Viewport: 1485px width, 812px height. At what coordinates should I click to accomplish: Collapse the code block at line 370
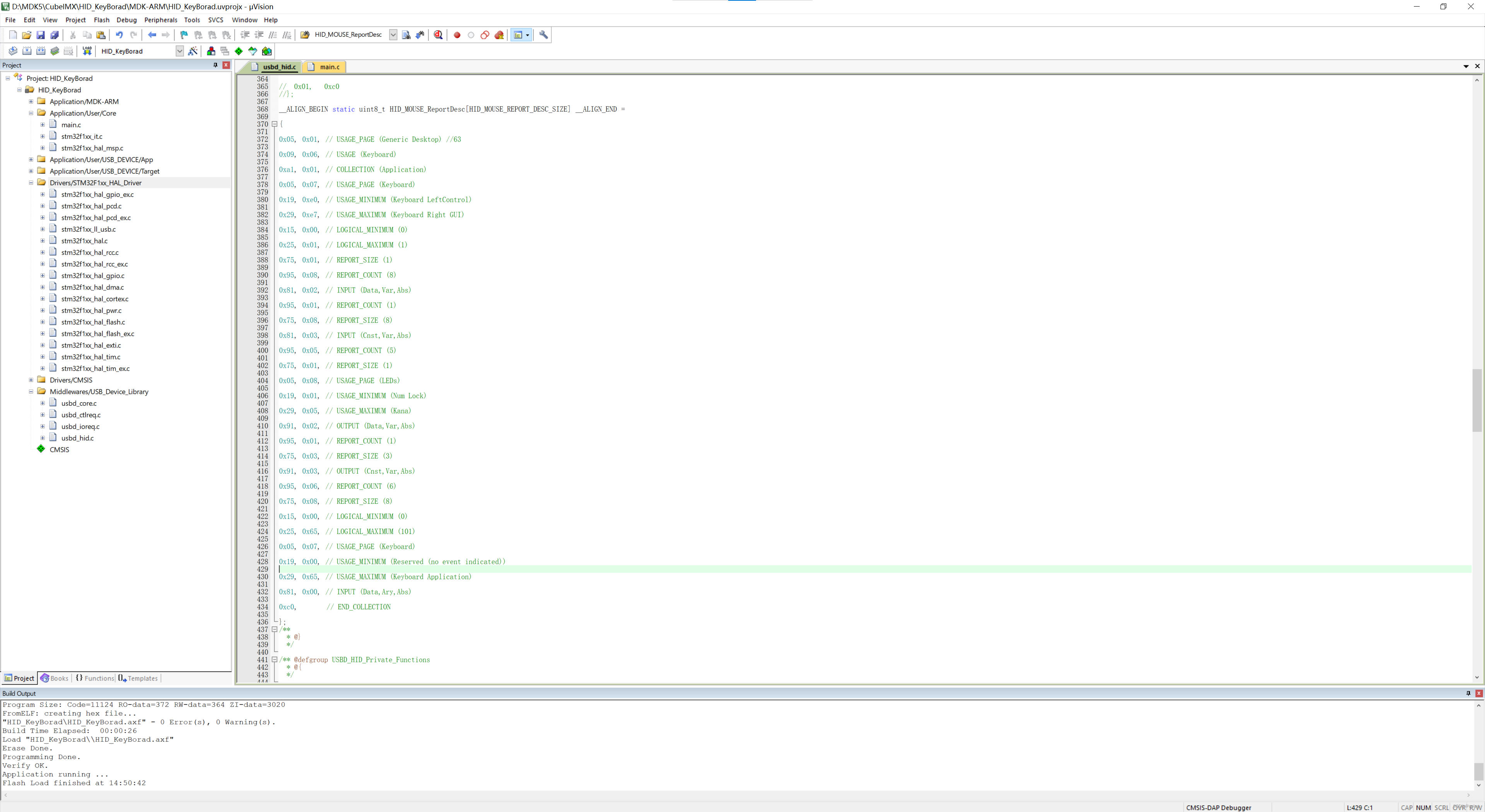click(275, 125)
